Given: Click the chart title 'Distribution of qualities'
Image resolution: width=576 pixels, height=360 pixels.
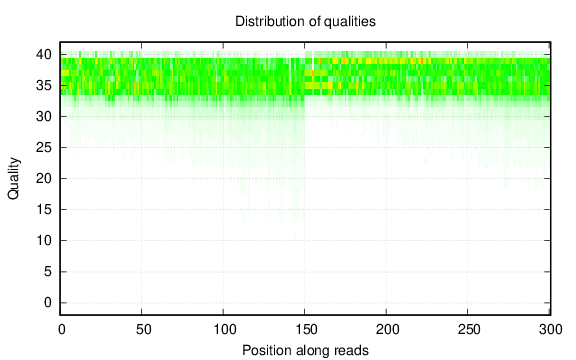Looking at the screenshot, I should 305,21.
